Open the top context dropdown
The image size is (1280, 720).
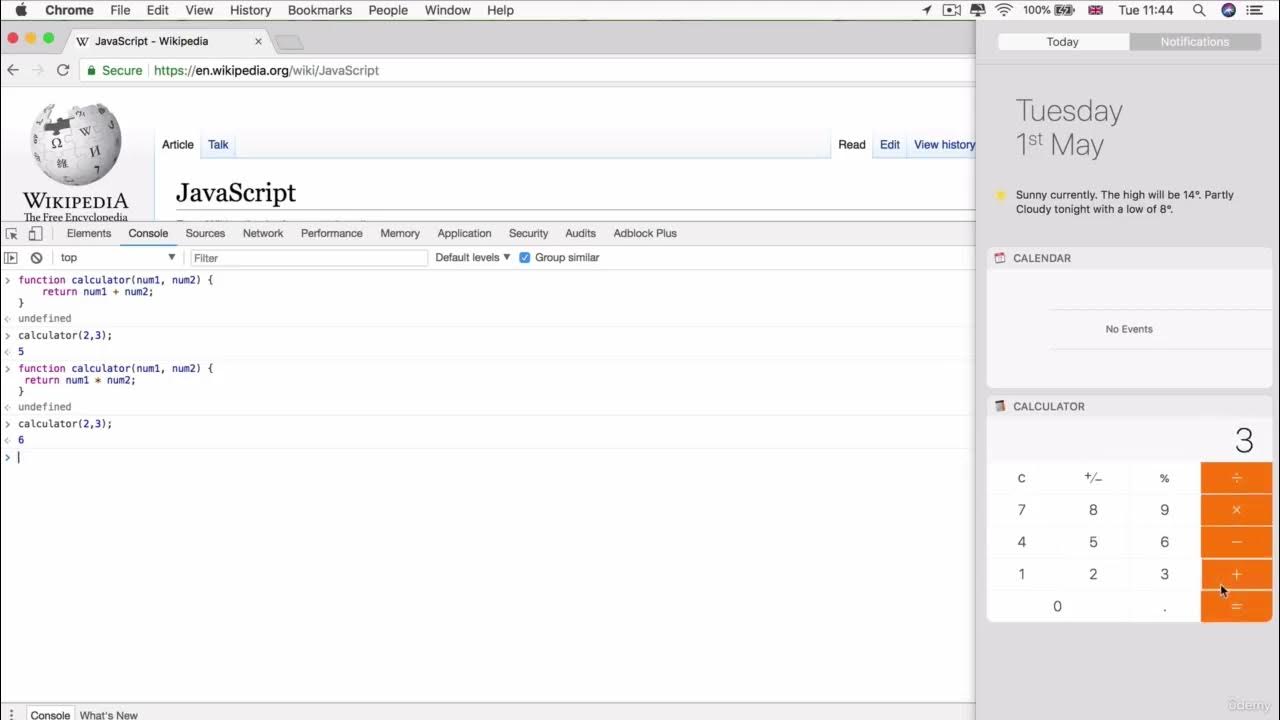(117, 258)
